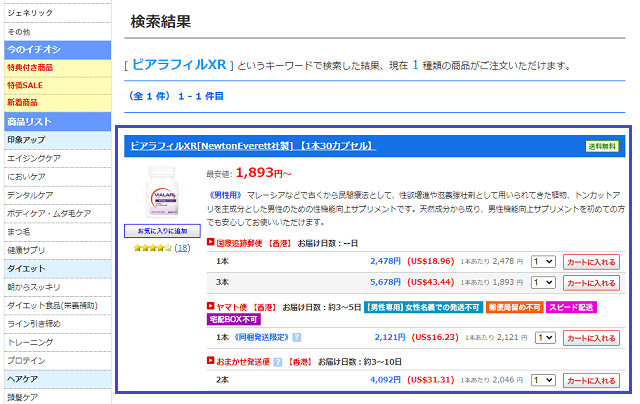Add 1本 2,478円 to cart
The width and height of the screenshot is (640, 404).
[x=591, y=262]
